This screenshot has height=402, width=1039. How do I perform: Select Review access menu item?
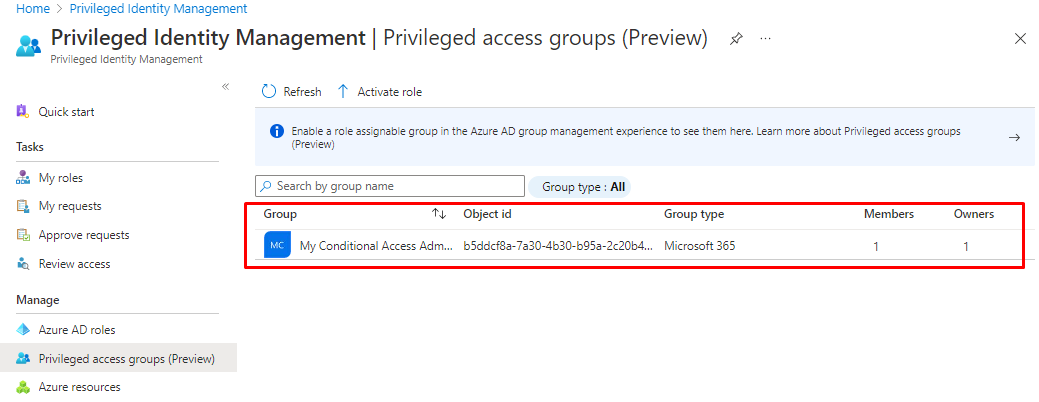(x=74, y=264)
